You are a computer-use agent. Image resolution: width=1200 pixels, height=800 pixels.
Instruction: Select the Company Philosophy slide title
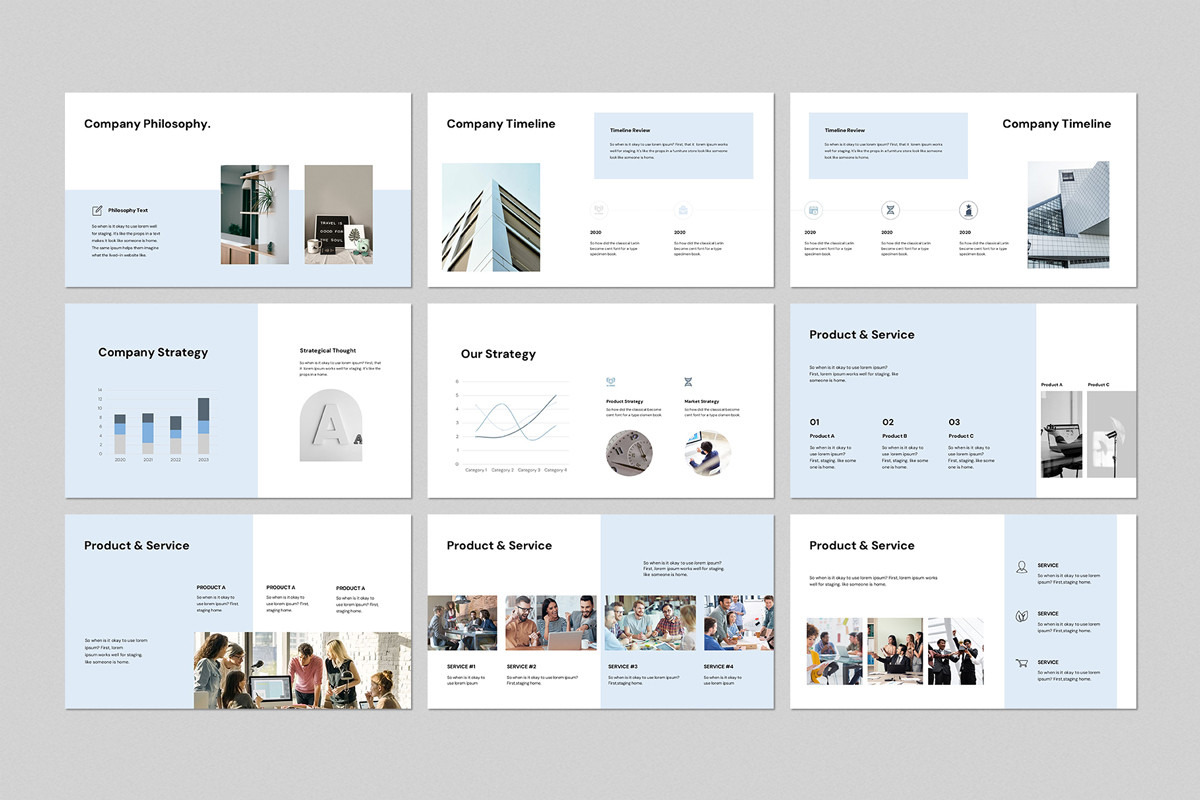(x=147, y=124)
